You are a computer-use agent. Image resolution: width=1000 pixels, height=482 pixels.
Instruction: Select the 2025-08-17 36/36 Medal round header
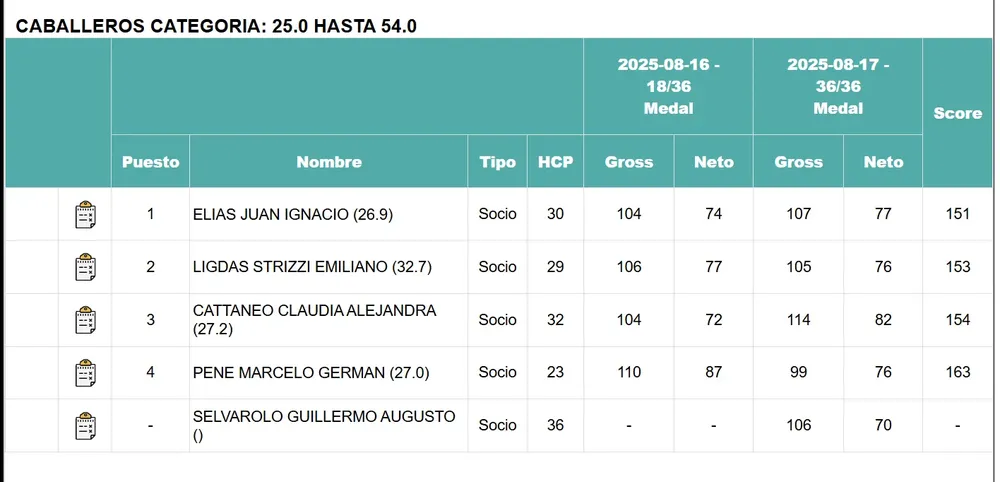pos(838,86)
